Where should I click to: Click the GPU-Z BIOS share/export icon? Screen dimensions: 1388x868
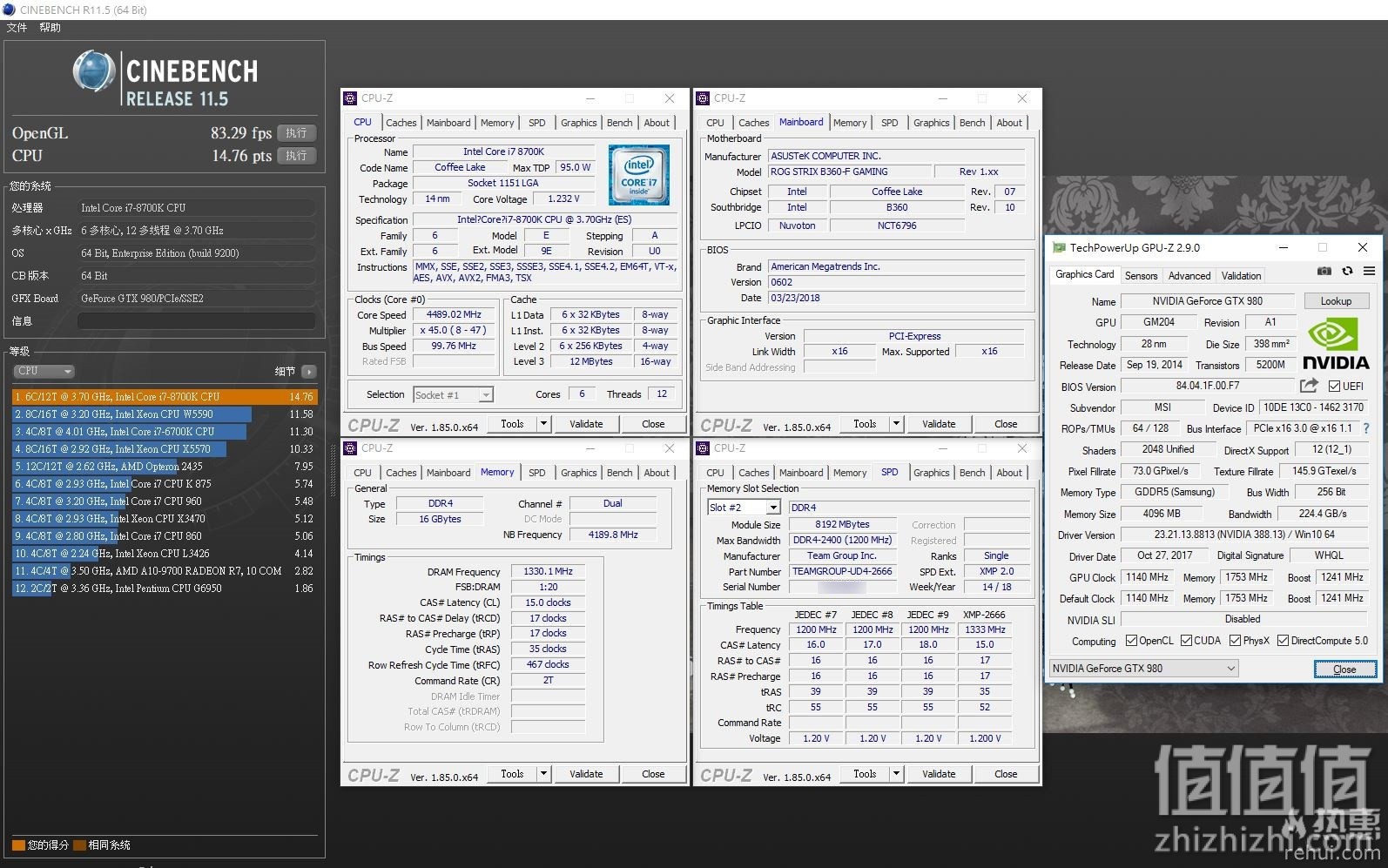1309,386
